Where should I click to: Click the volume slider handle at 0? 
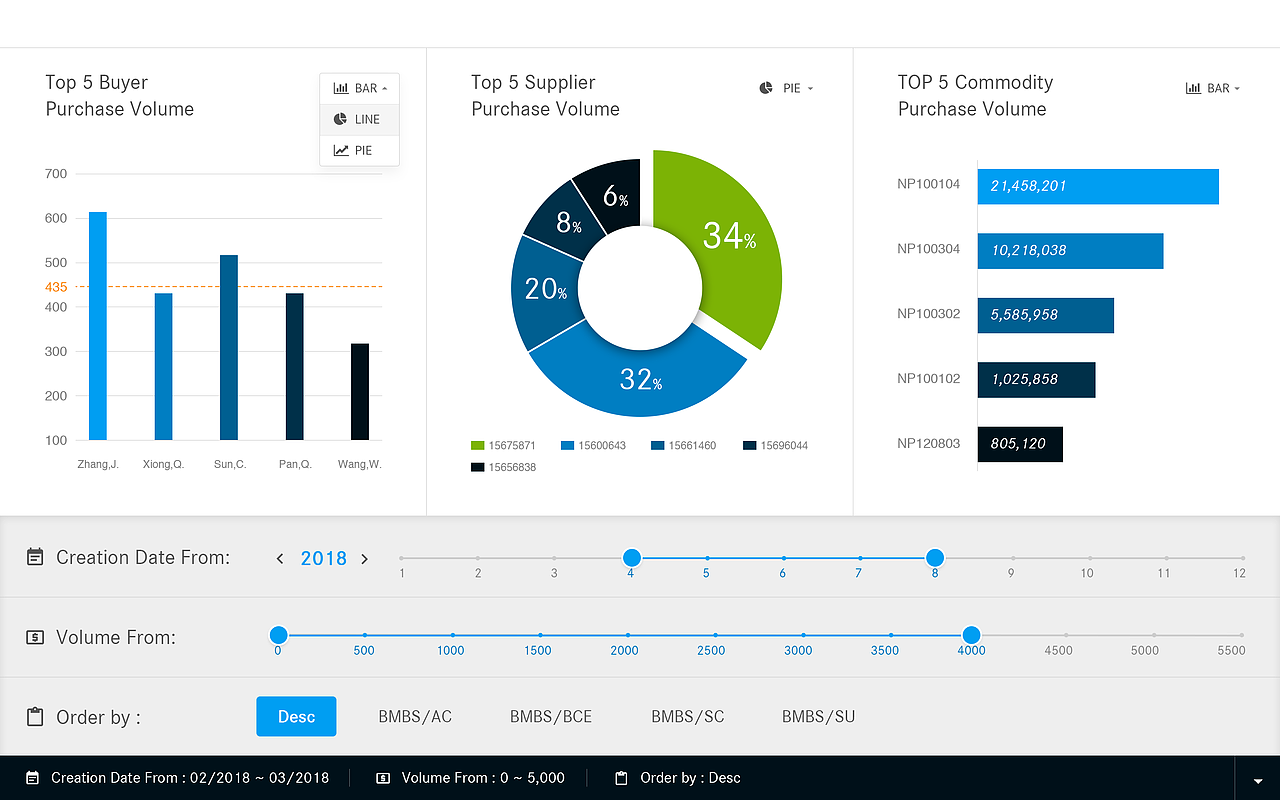(278, 635)
